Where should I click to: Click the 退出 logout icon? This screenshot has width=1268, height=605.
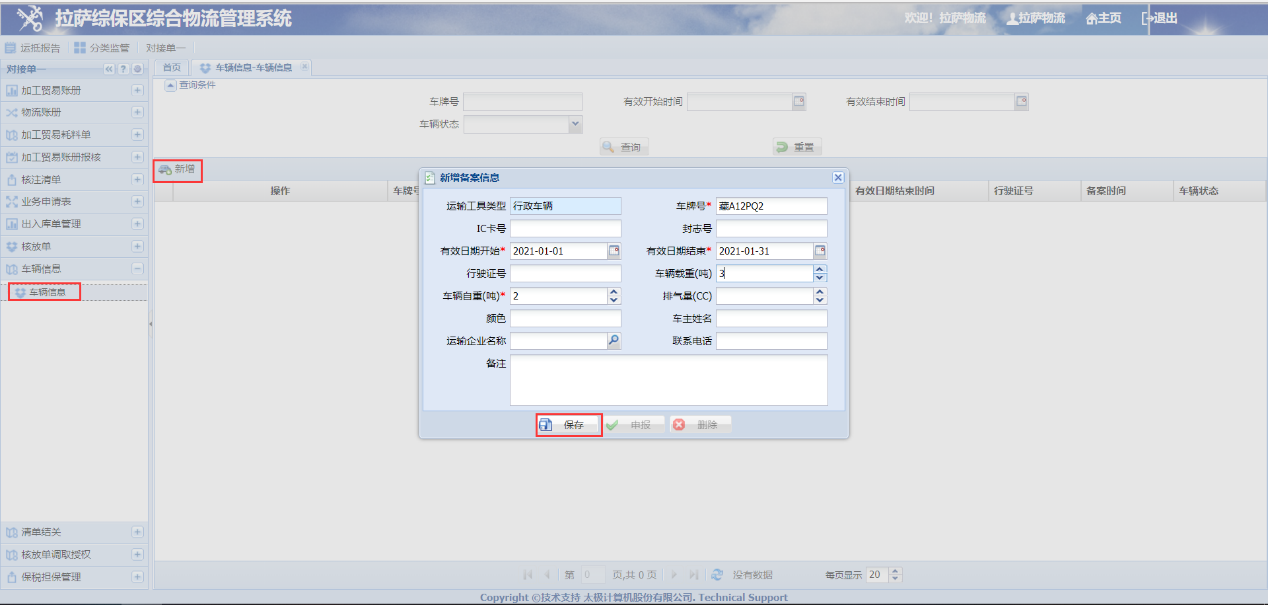coord(1148,18)
